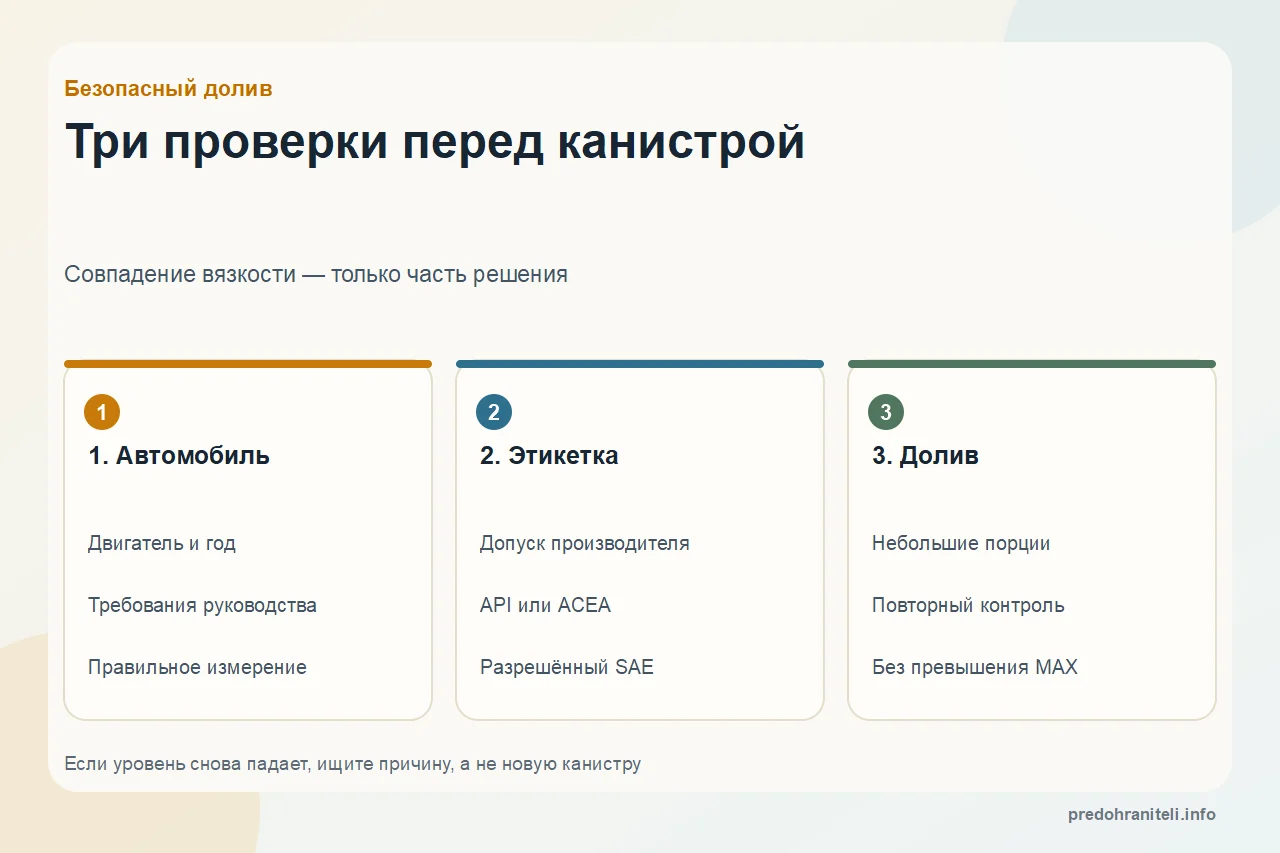Click the text 'Двигатель и год'
This screenshot has height=853, width=1280.
tap(162, 544)
